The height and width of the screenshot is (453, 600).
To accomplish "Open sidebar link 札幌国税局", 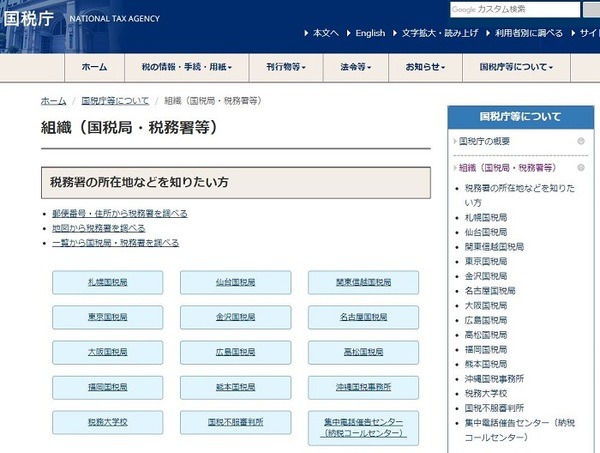I will [x=486, y=218].
